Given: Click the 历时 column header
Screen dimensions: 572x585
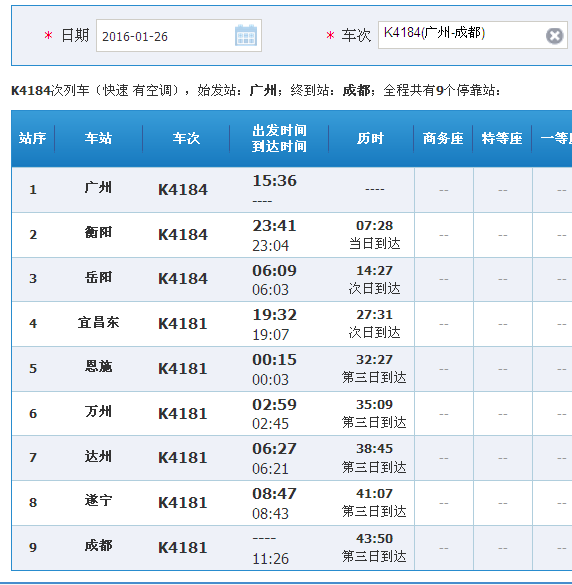Looking at the screenshot, I should click(x=370, y=138).
